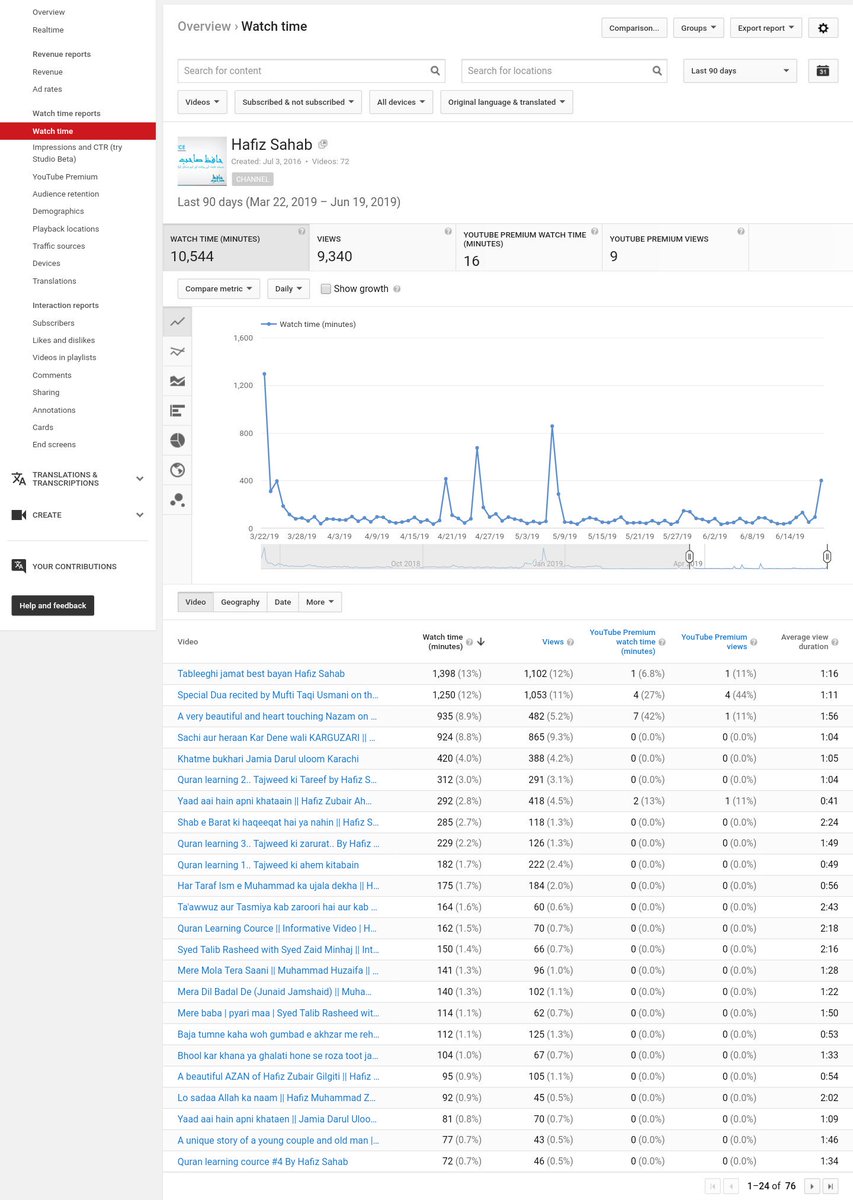Viewport: 853px width, 1200px height.
Task: Go to the last page of results
Action: pyautogui.click(x=830, y=1186)
